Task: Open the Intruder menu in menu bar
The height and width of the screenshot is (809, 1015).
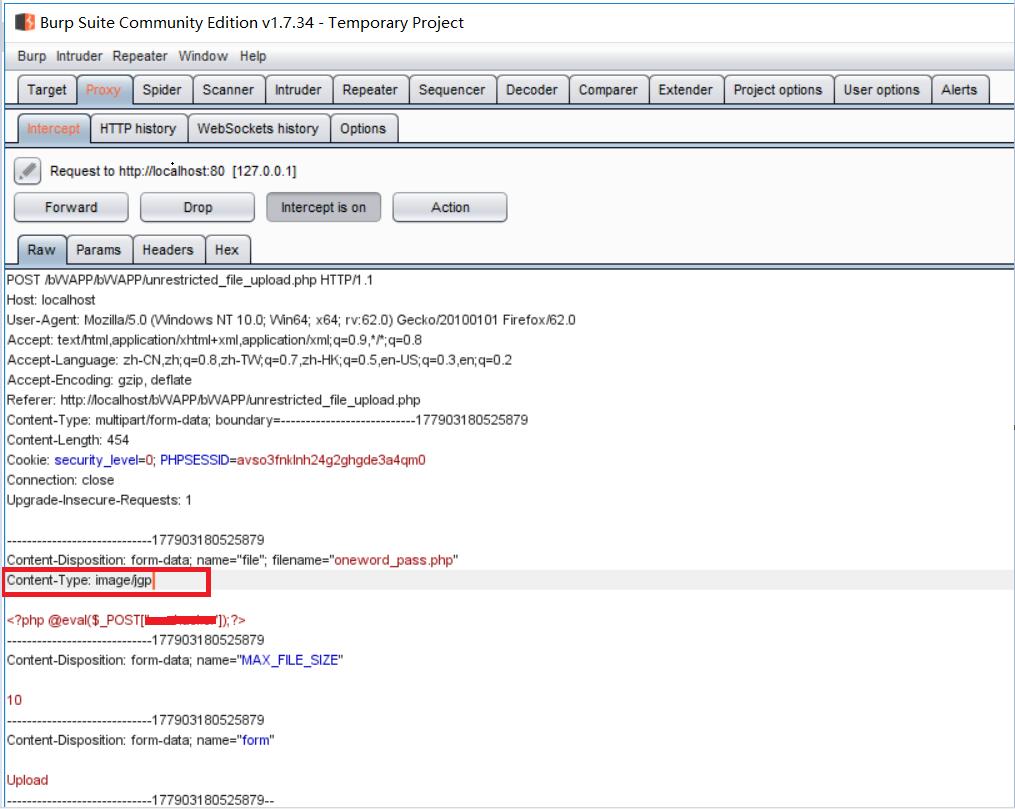Action: pyautogui.click(x=79, y=56)
